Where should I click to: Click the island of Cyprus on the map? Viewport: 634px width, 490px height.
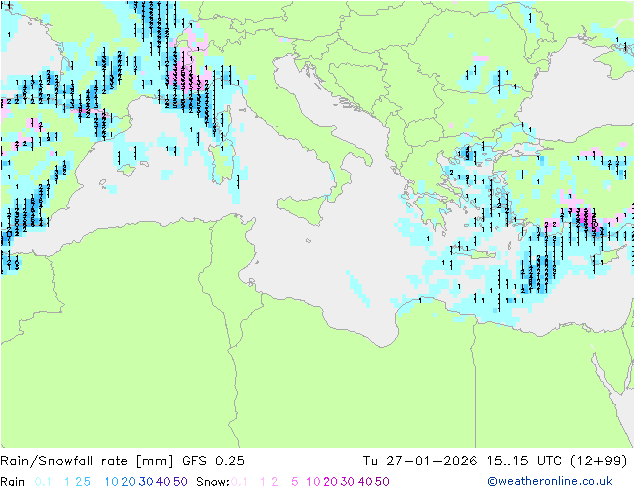pos(611,253)
